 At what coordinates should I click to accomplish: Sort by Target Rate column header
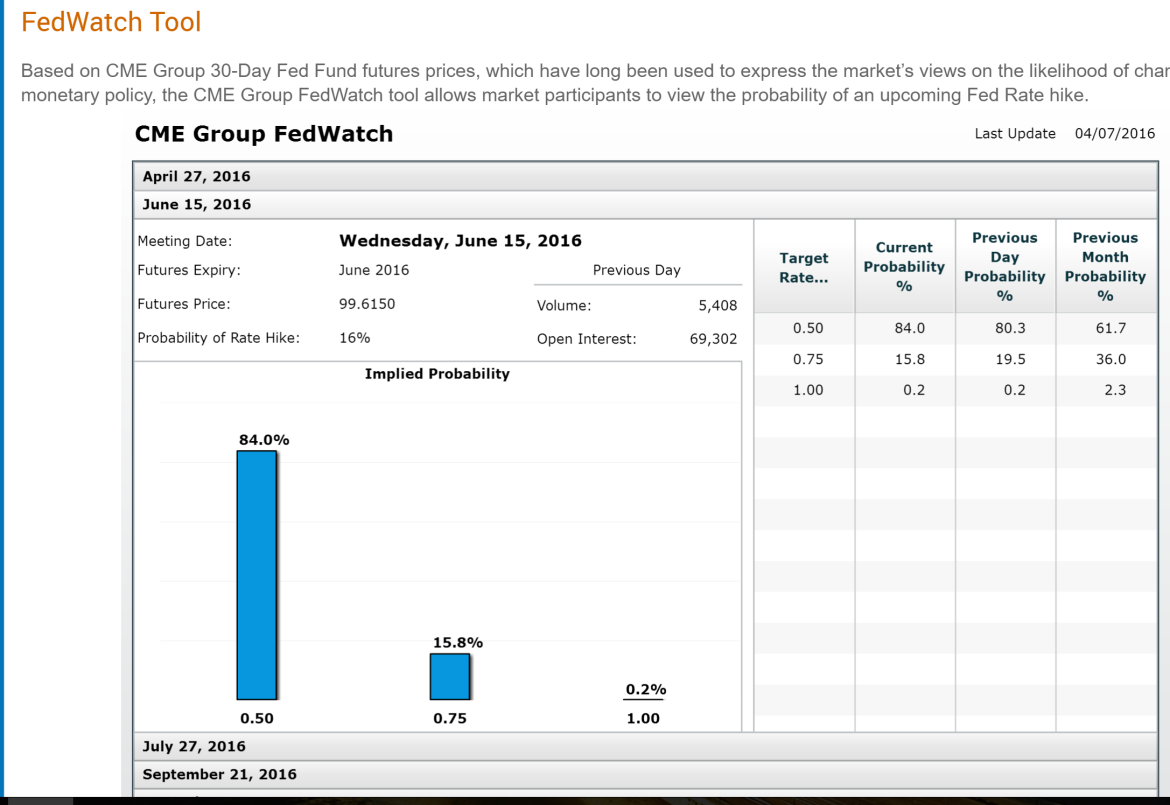pyautogui.click(x=804, y=267)
